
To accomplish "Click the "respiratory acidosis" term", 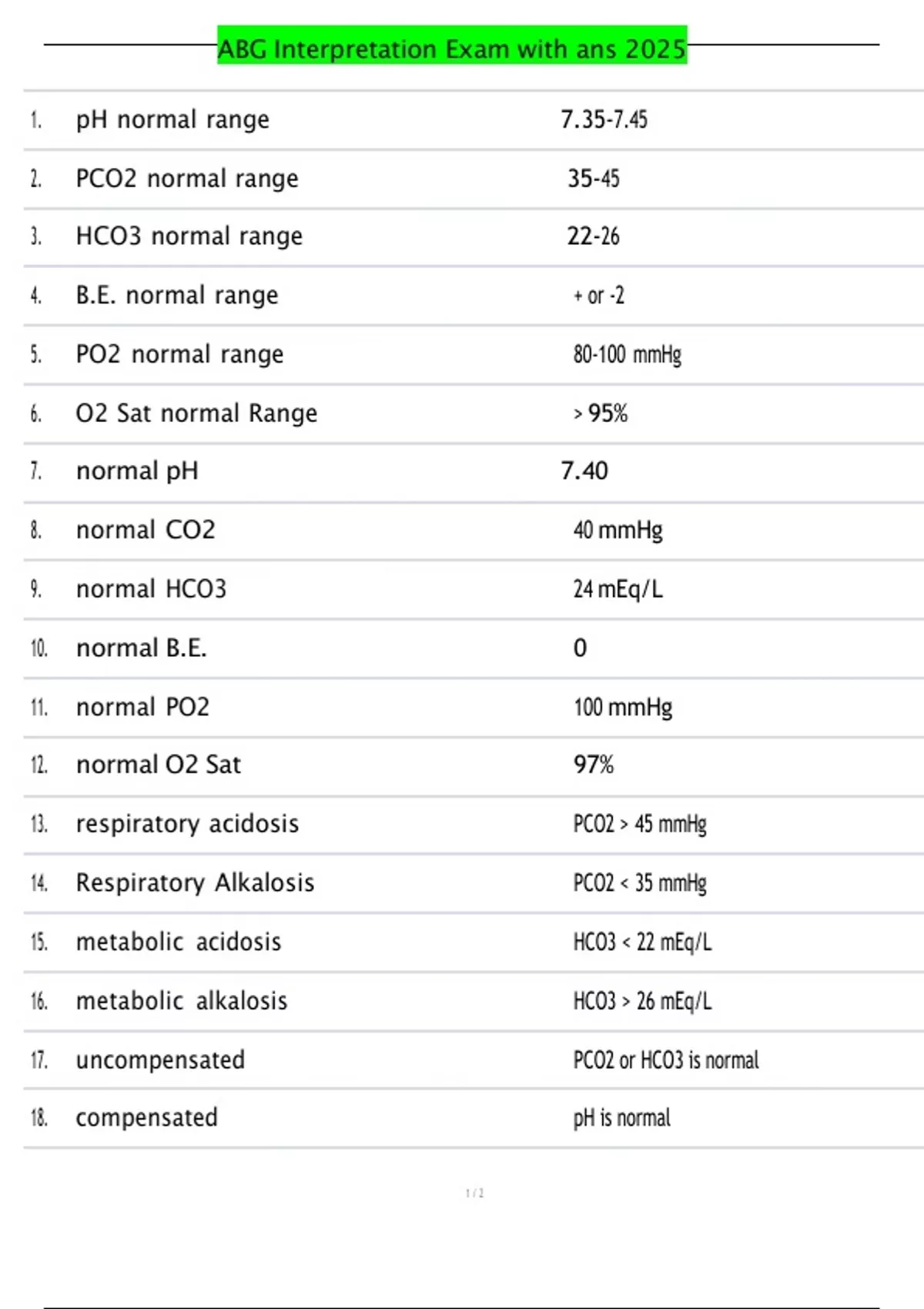I will coord(187,824).
